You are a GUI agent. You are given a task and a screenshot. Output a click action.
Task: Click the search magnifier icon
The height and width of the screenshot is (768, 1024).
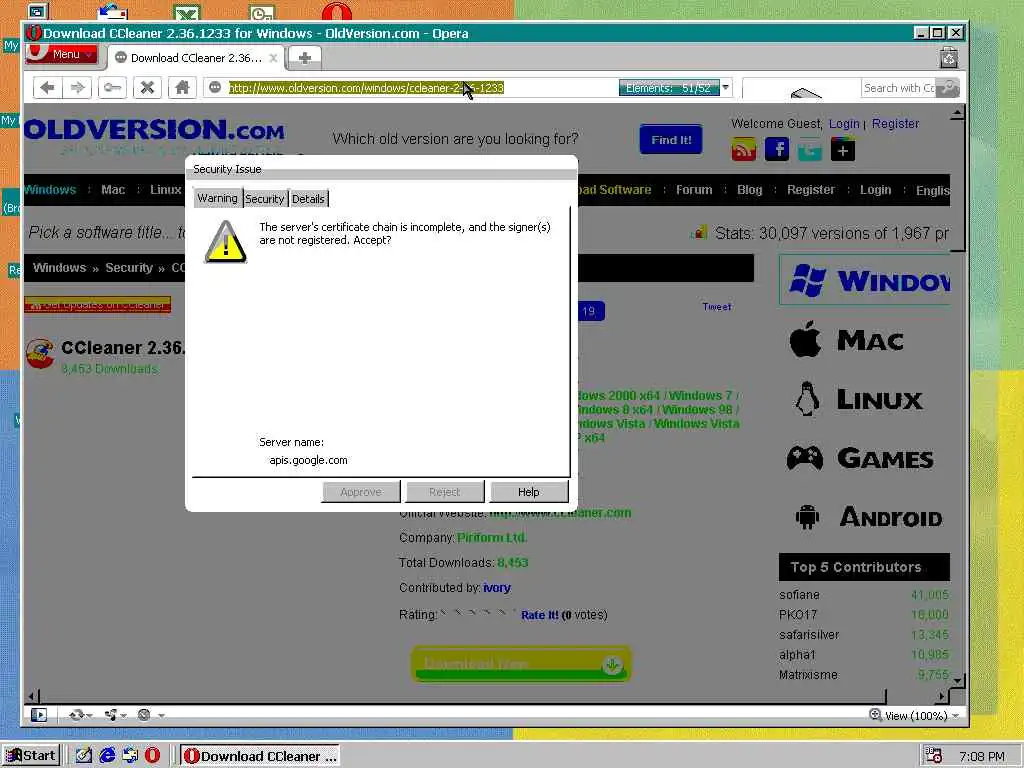coord(949,88)
